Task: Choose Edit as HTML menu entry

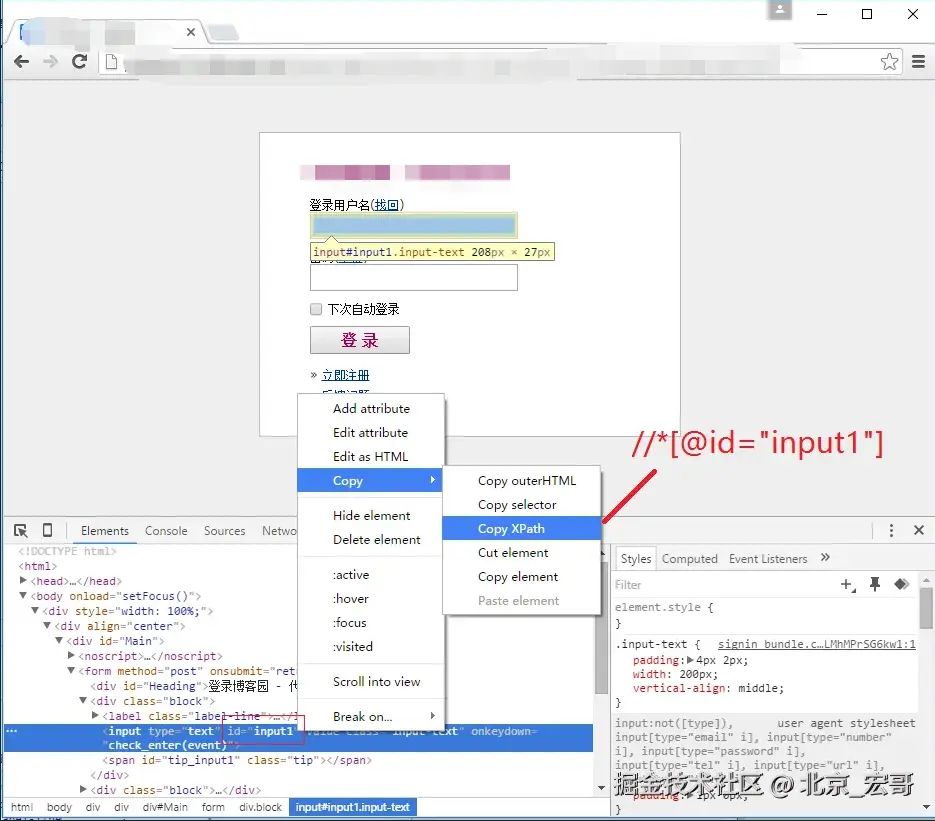Action: [x=371, y=456]
